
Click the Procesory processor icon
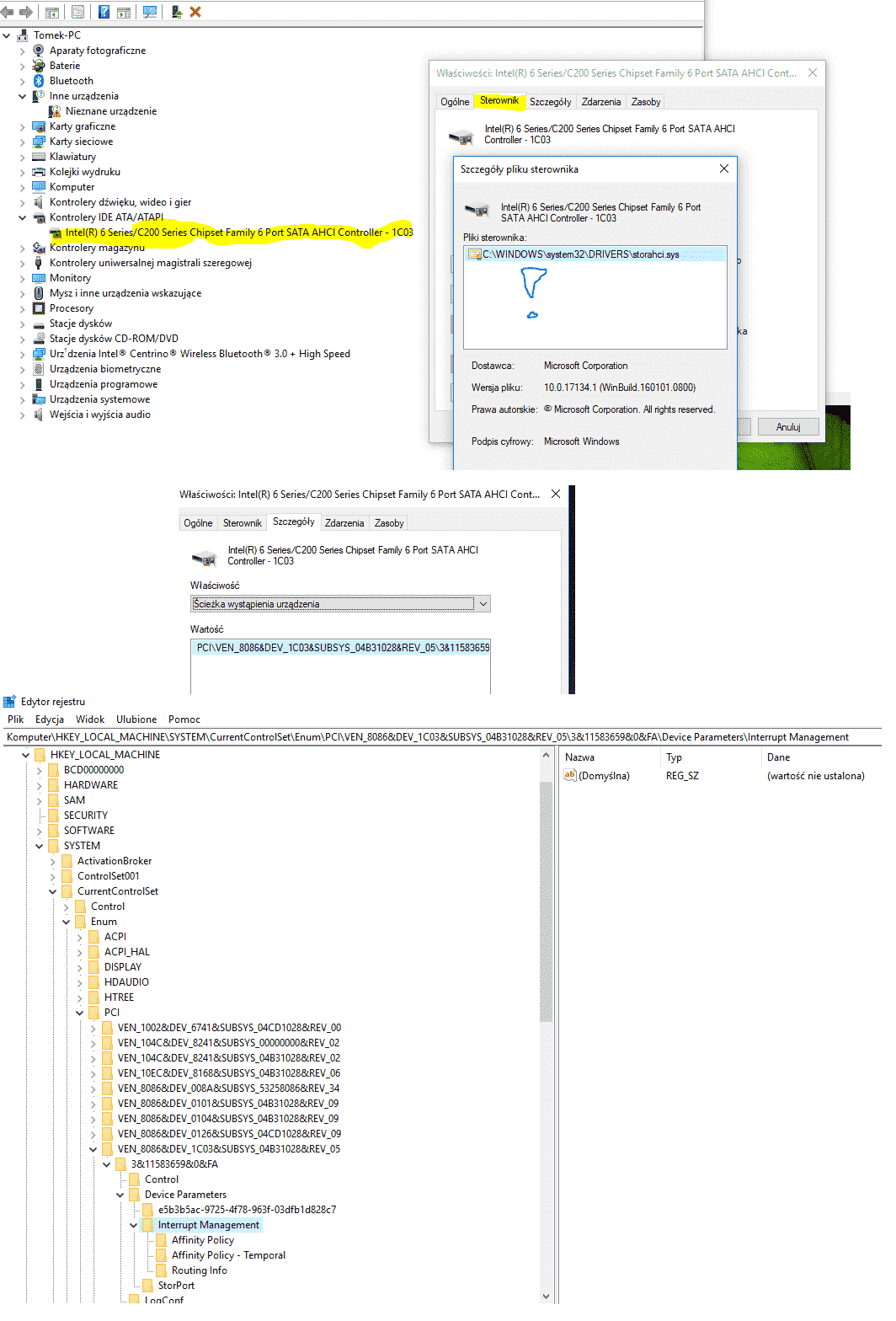click(x=39, y=308)
